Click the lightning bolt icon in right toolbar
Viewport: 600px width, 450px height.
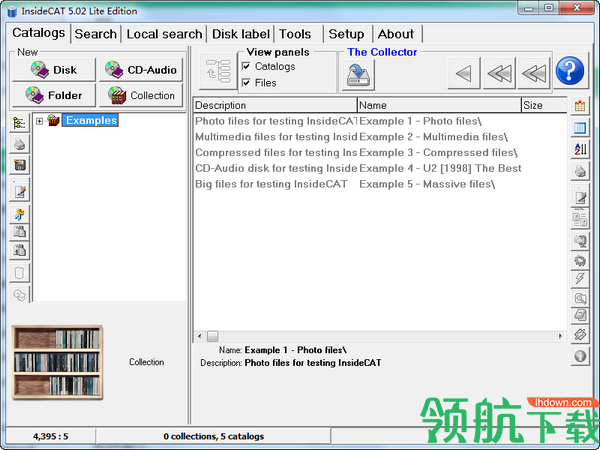coord(580,279)
